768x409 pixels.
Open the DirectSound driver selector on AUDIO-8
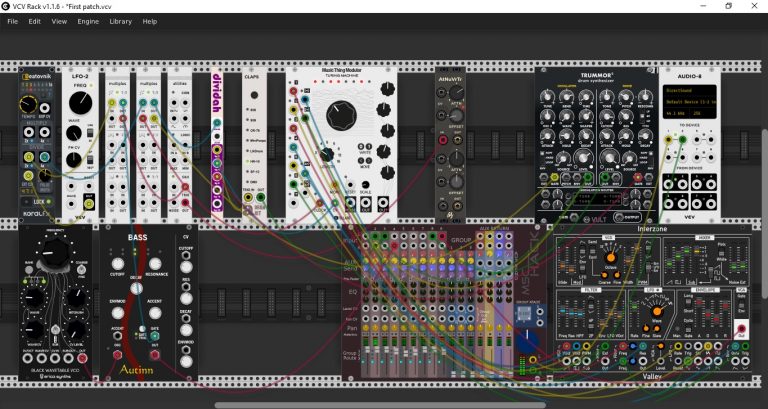(x=690, y=92)
